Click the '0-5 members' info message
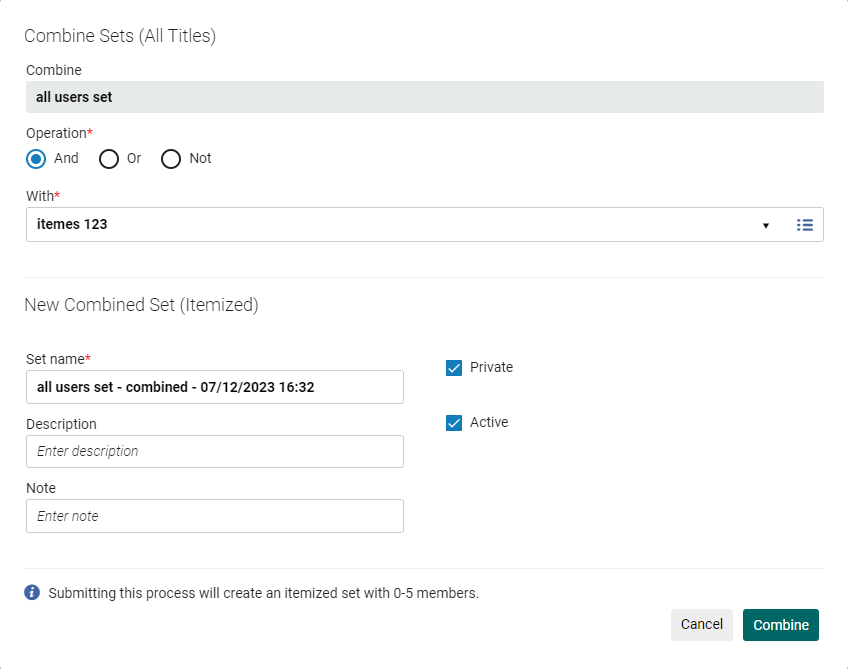This screenshot has width=848, height=669. point(264,593)
